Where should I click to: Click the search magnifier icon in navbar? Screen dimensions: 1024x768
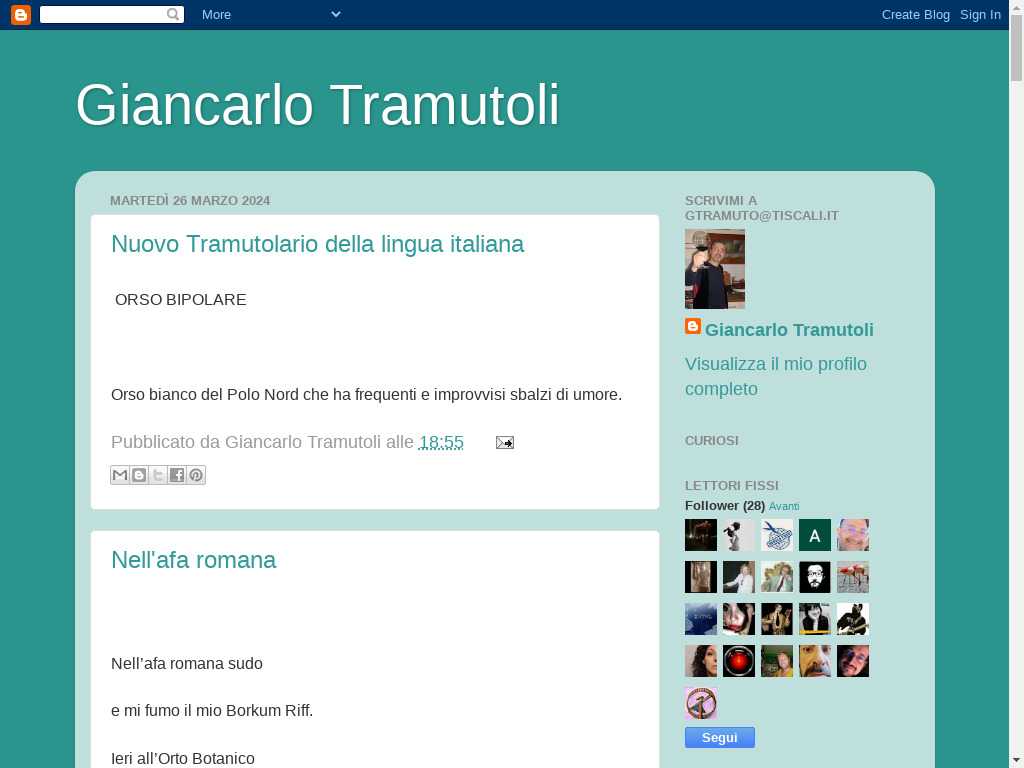(x=173, y=14)
